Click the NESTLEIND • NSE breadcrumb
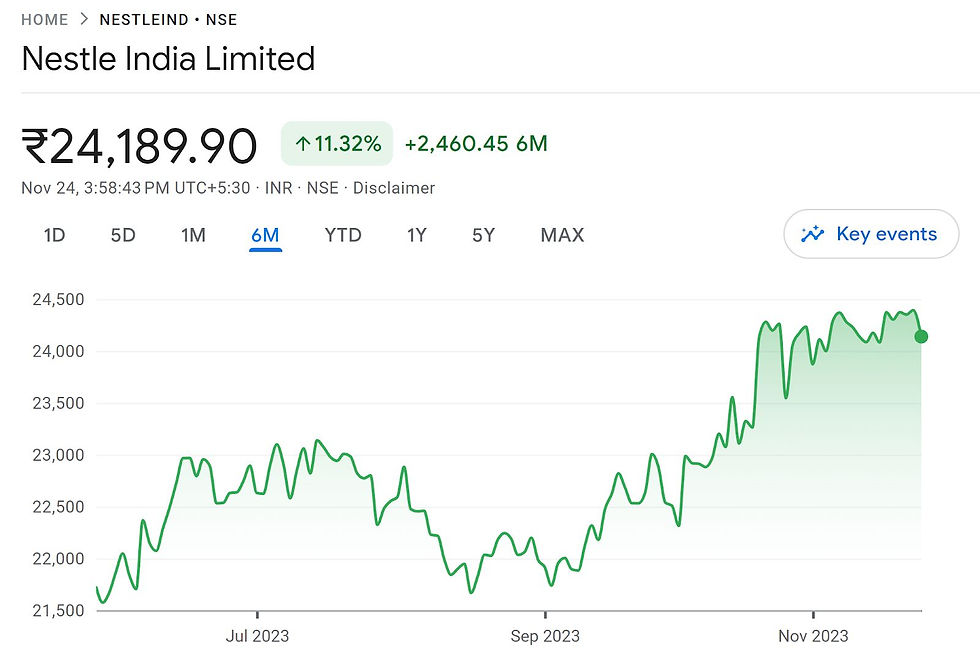This screenshot has width=980, height=658. tap(168, 19)
